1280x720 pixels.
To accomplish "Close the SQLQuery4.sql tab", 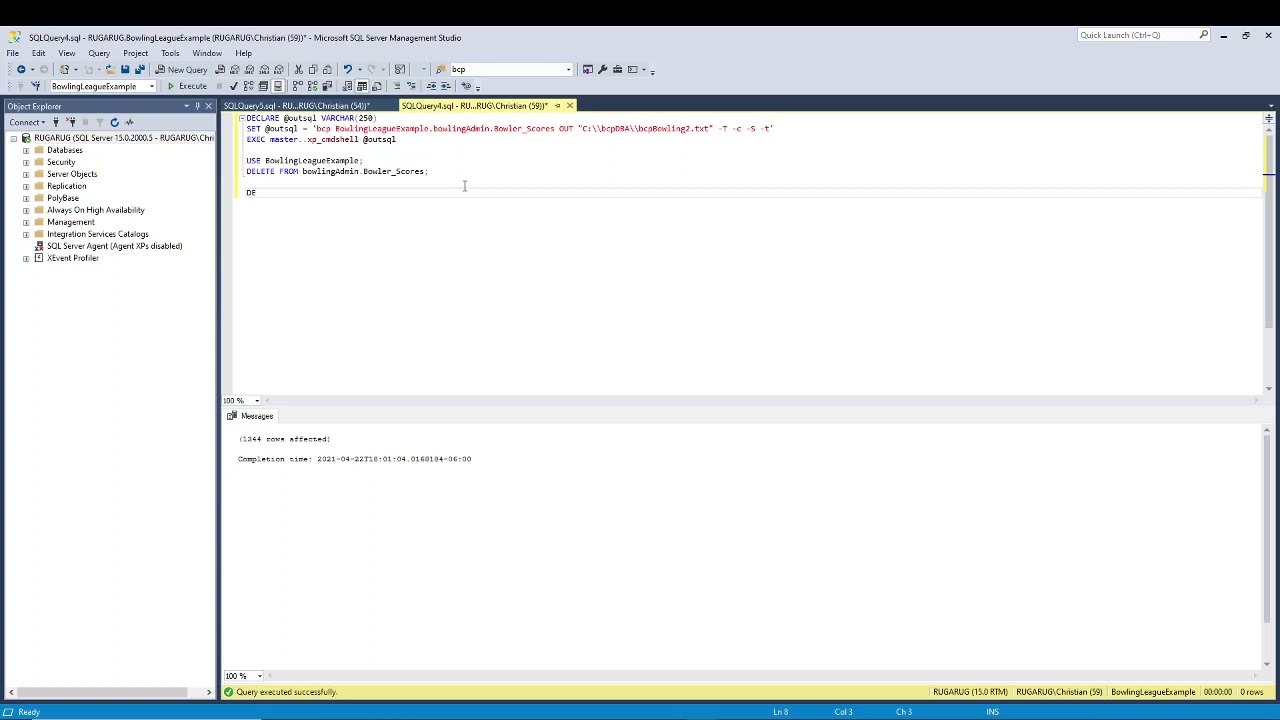I will tap(569, 106).
